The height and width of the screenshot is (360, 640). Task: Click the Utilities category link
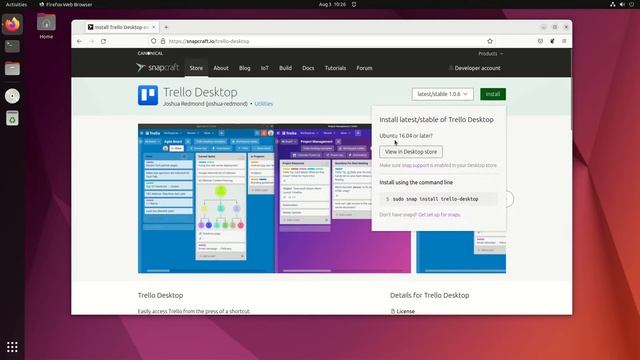click(264, 104)
